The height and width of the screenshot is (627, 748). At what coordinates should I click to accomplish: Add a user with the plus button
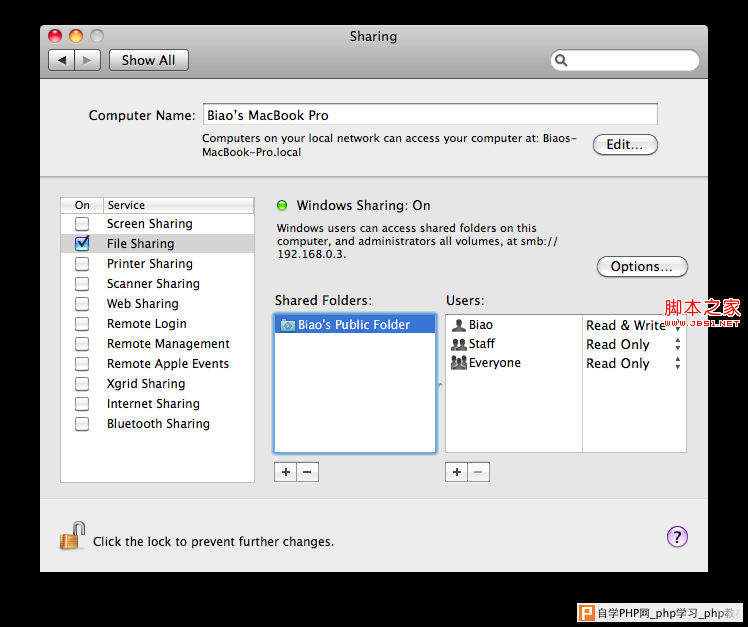coord(457,472)
